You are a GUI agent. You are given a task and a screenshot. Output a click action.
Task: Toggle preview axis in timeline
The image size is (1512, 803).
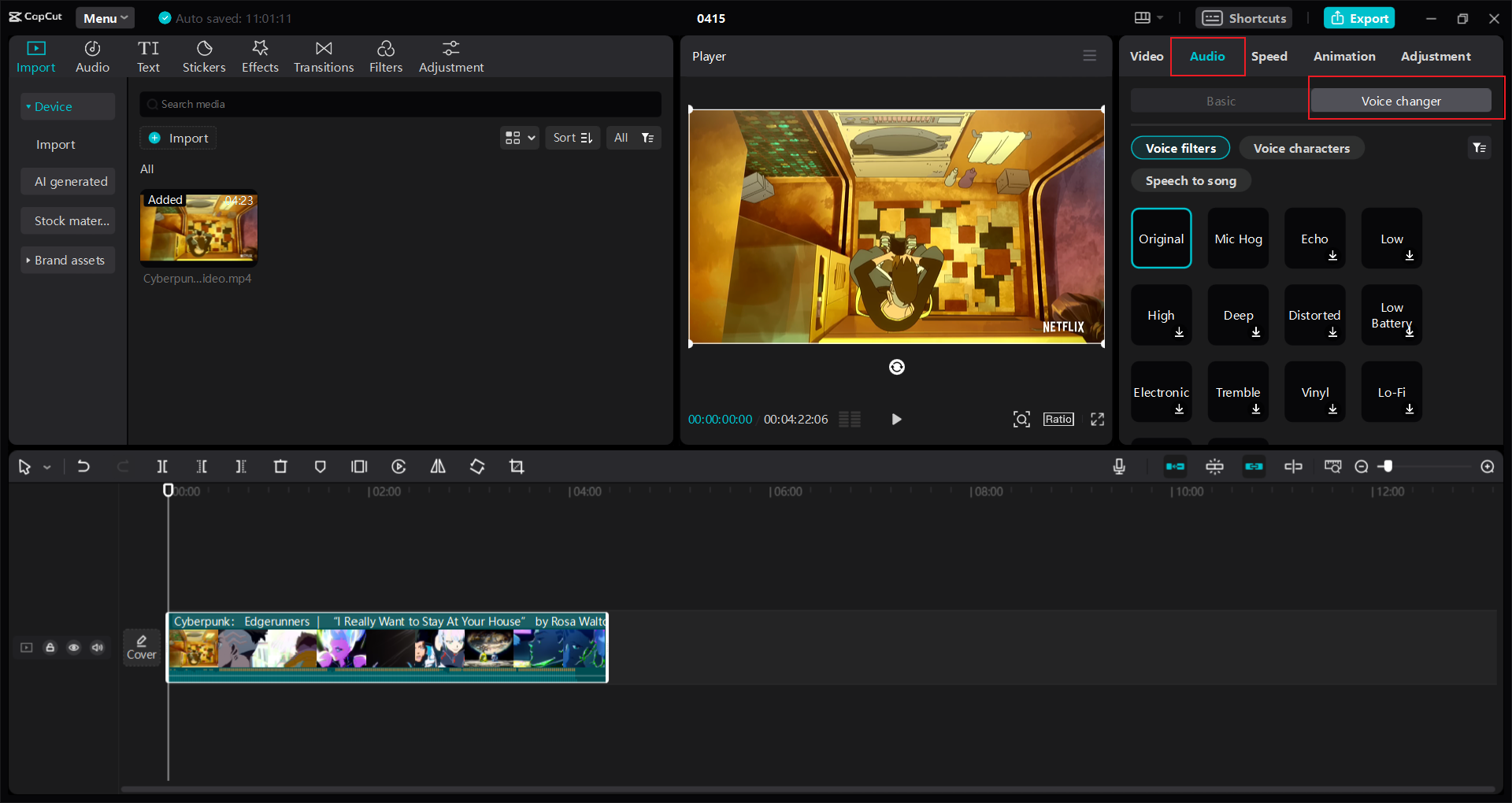[1293, 467]
